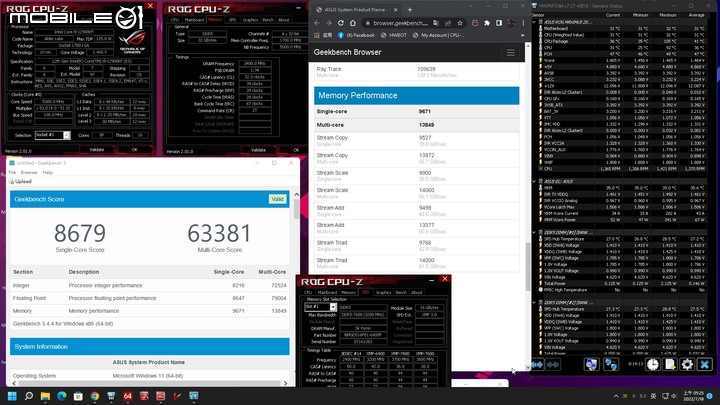Image resolution: width=720 pixels, height=405 pixels.
Task: Open Bench tab in top-center CPU-Z window
Action: tap(268, 20)
